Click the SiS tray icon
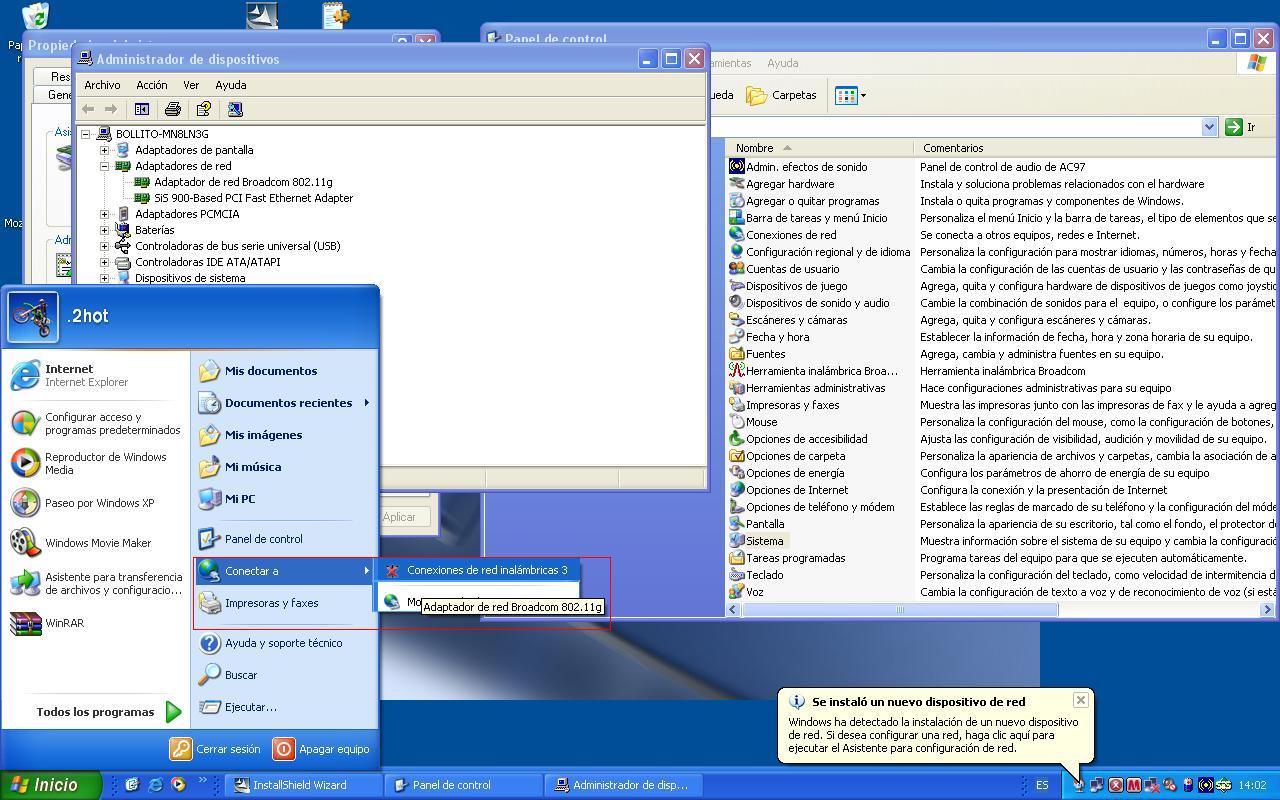 point(1223,785)
